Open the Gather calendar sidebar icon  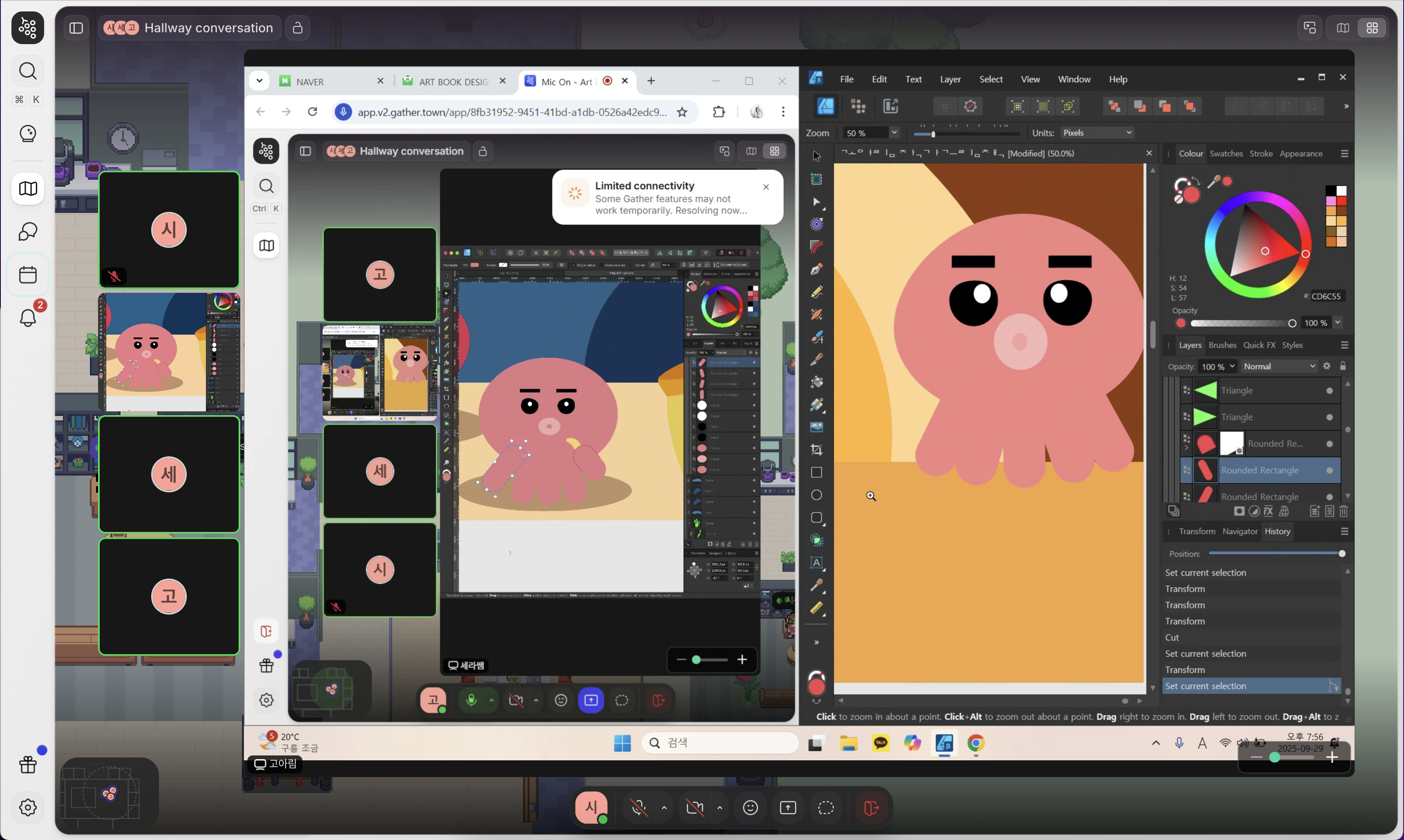tap(28, 275)
